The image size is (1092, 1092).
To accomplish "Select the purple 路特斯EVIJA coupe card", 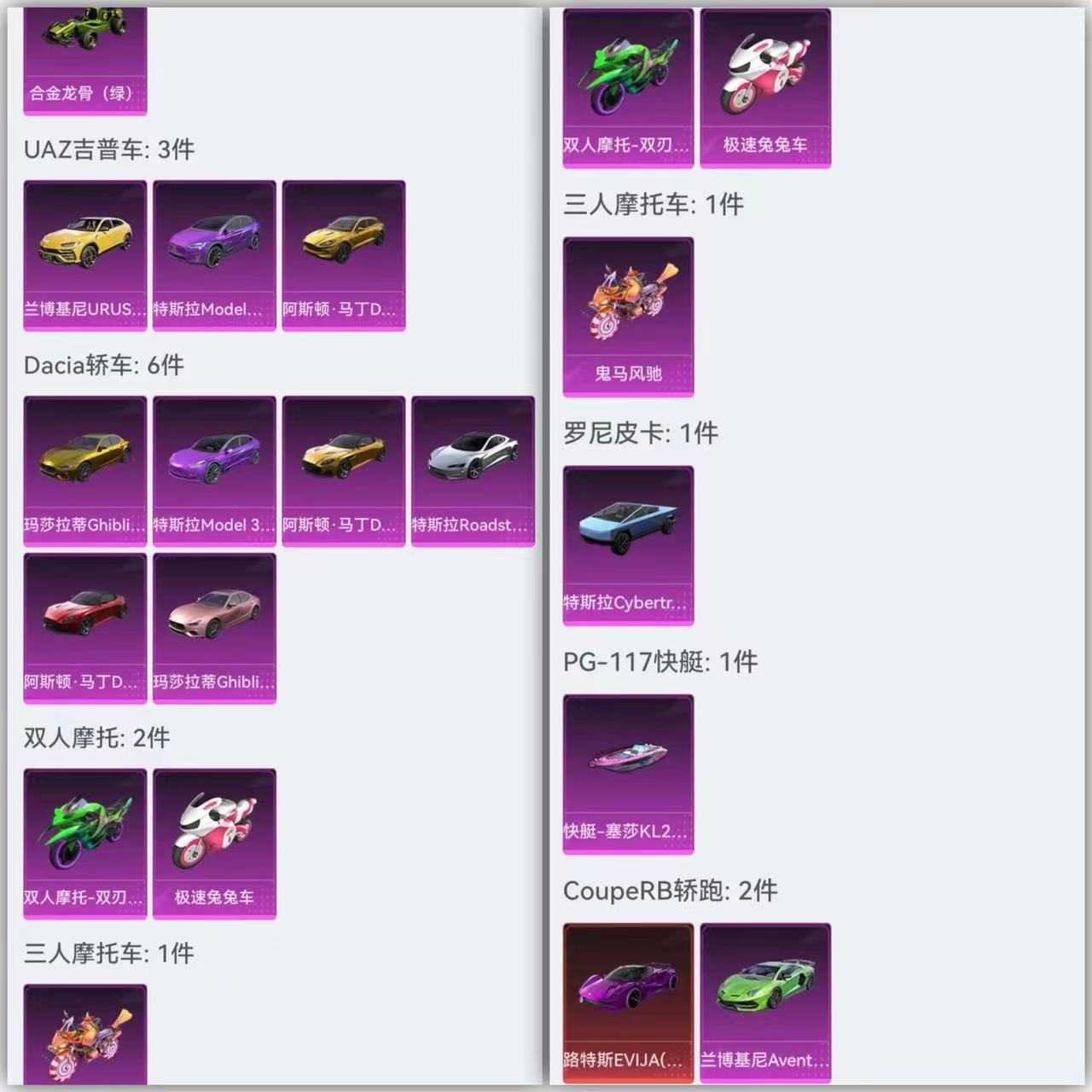I will (628, 1003).
